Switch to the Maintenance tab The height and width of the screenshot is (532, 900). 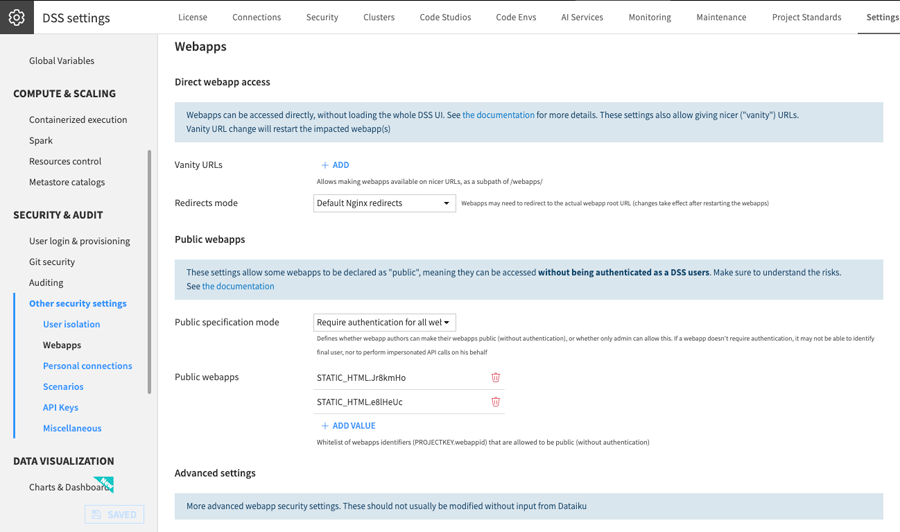point(721,17)
